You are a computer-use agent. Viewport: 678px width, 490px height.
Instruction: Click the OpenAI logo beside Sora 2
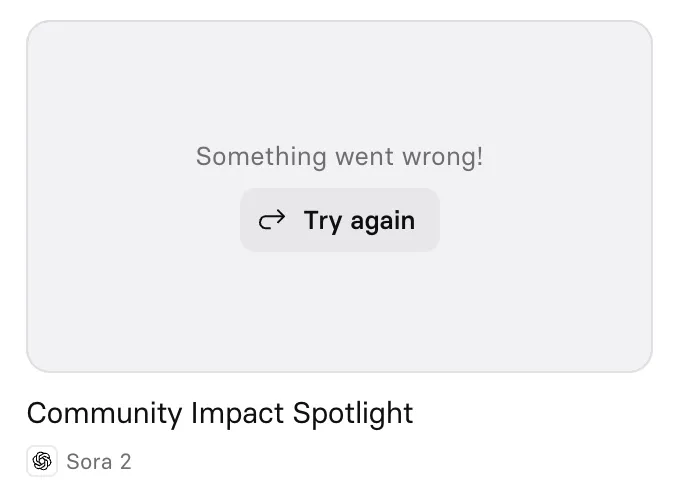[x=42, y=461]
